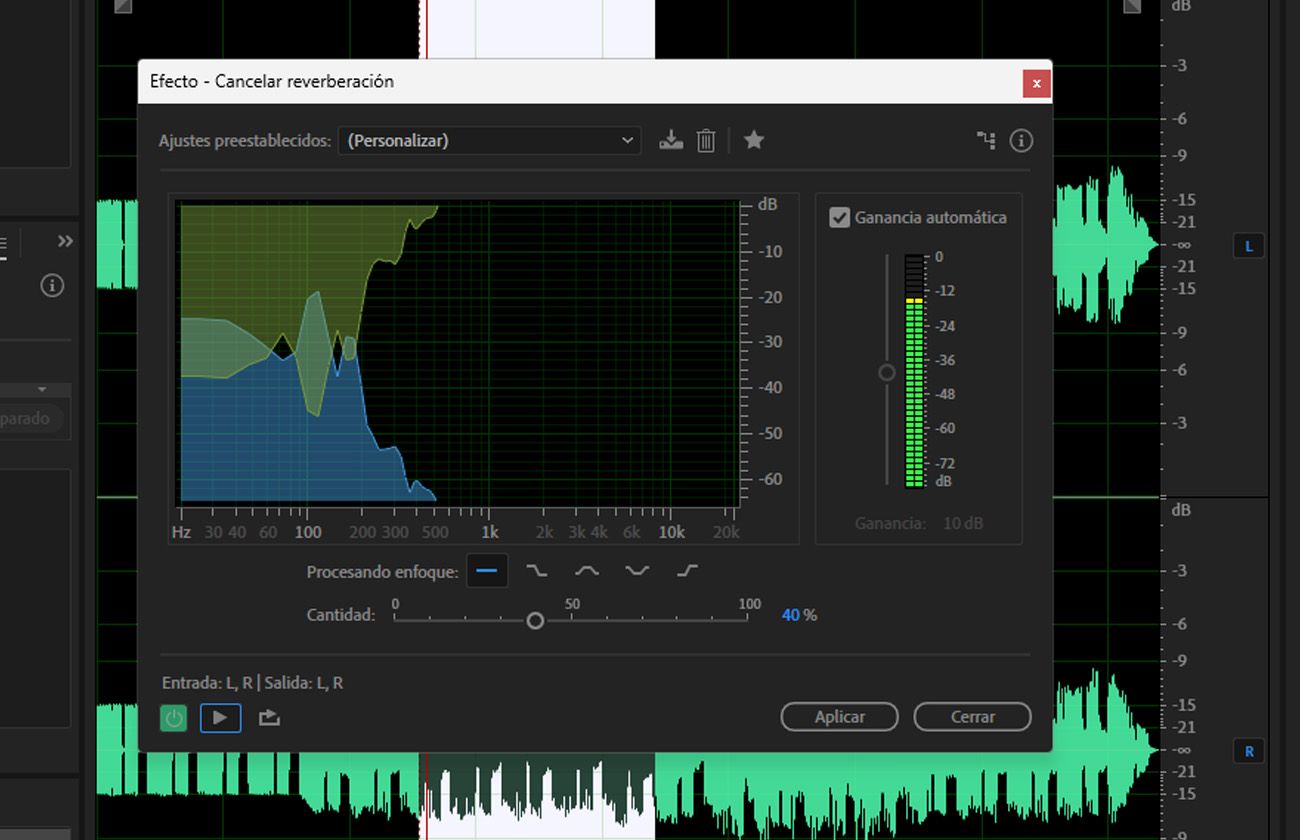
Task: Open the Ajustes preestablecidos dropdown
Action: click(x=489, y=140)
